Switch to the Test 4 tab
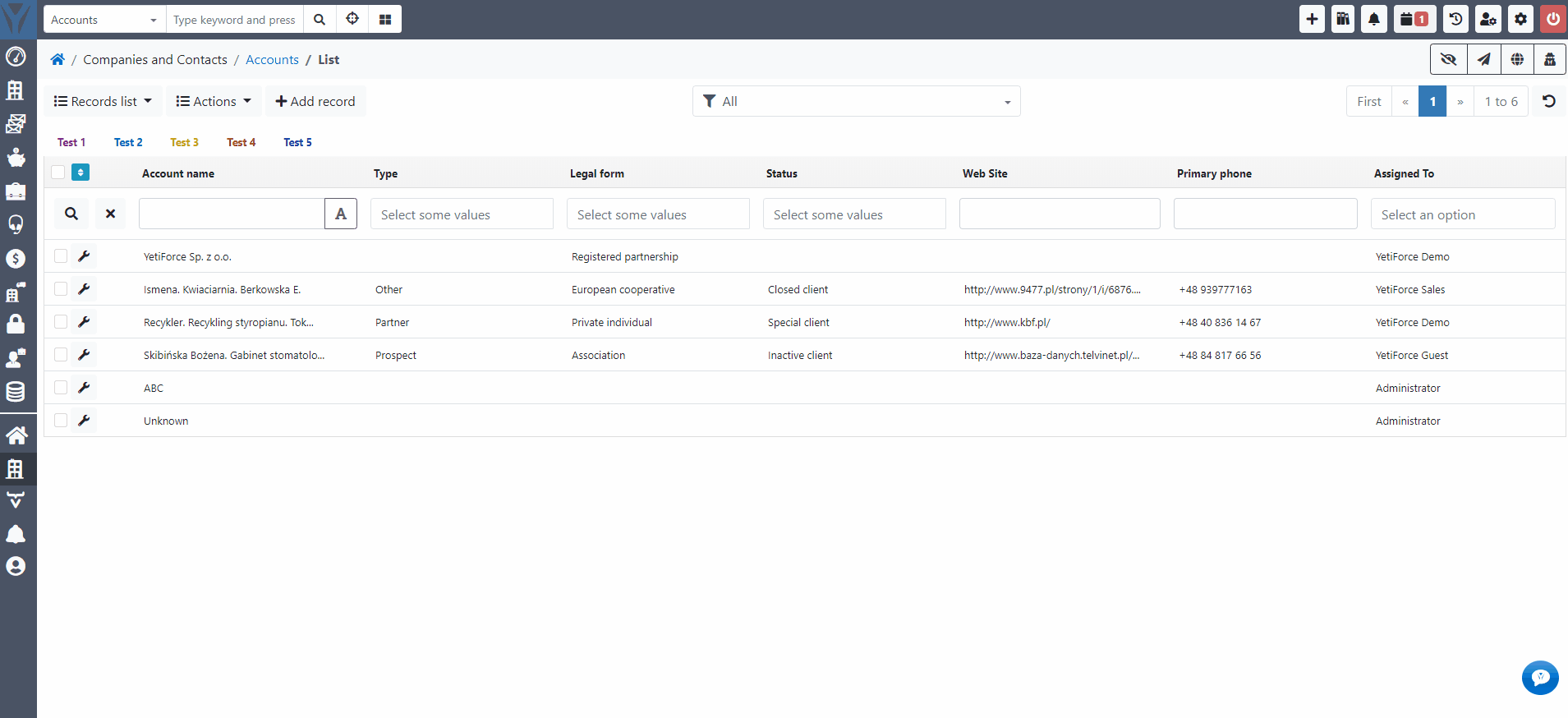The image size is (1568, 718). click(241, 142)
